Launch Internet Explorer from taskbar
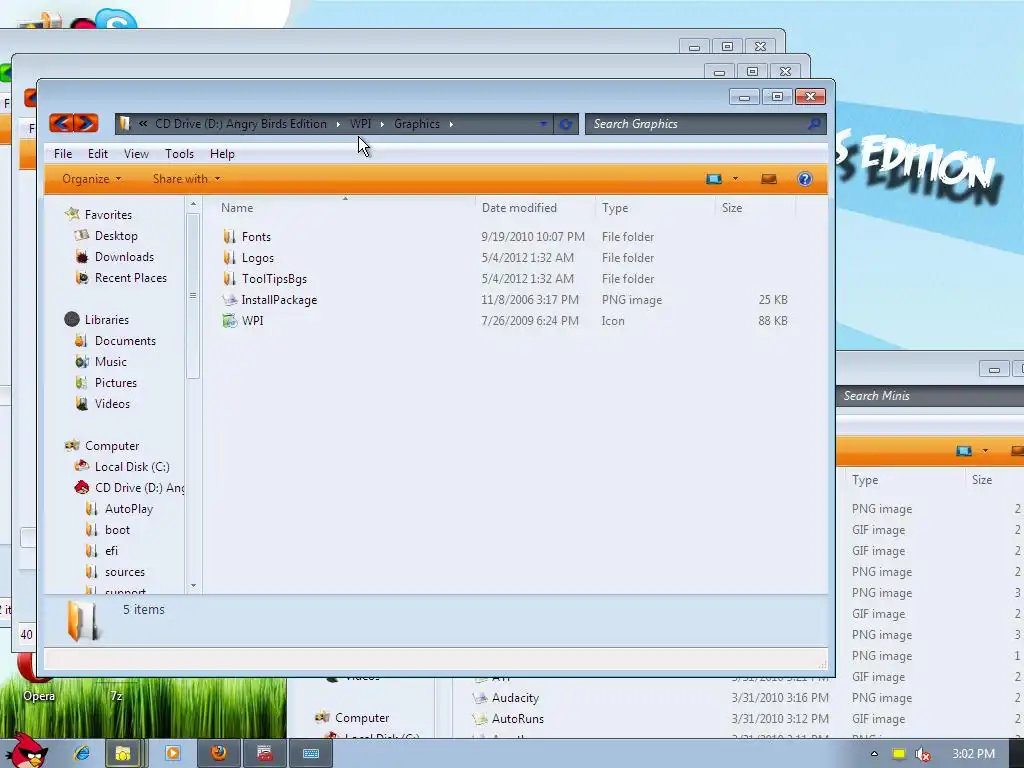 (x=82, y=754)
